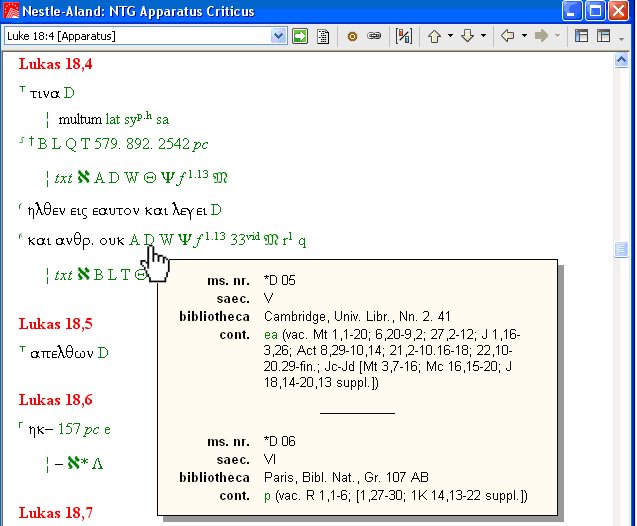Click manuscript number 579 in witness list

pos(108,144)
